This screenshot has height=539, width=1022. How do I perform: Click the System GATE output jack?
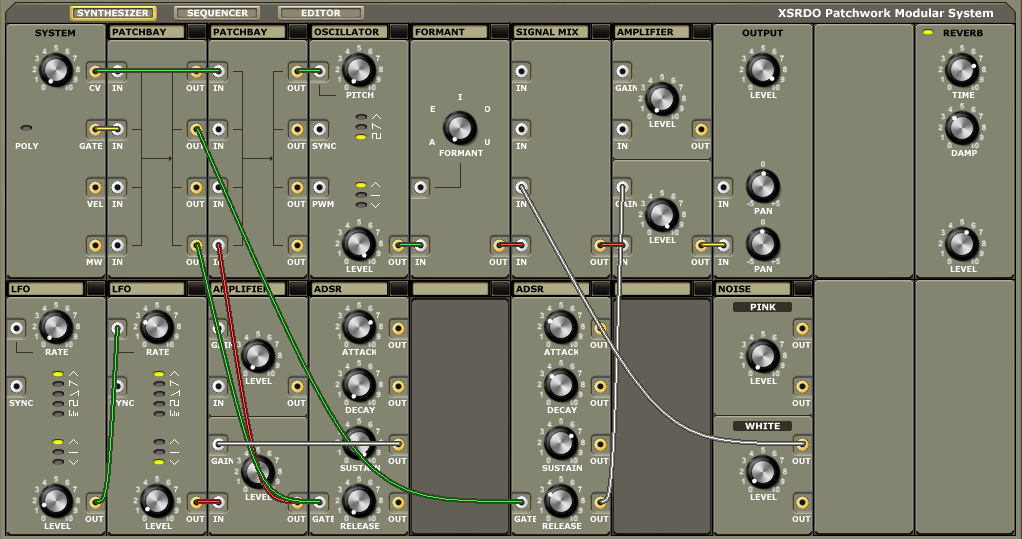pyautogui.click(x=95, y=130)
